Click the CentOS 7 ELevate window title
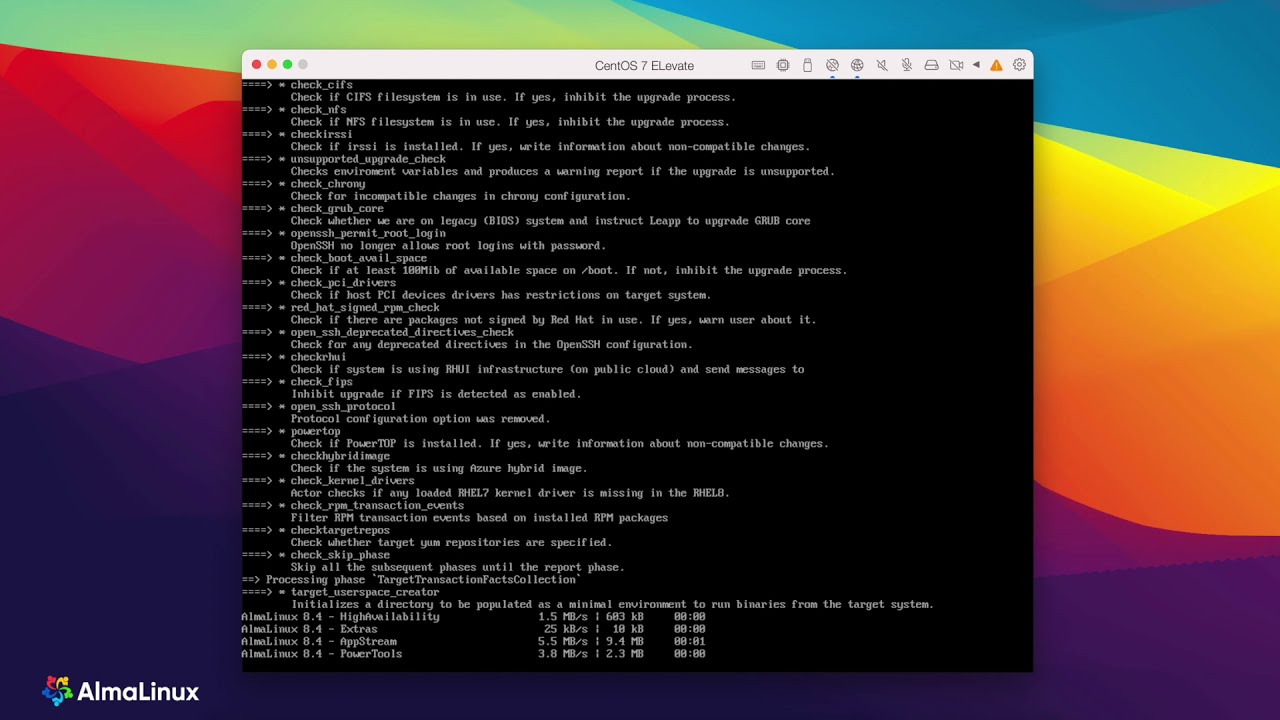 (644, 66)
